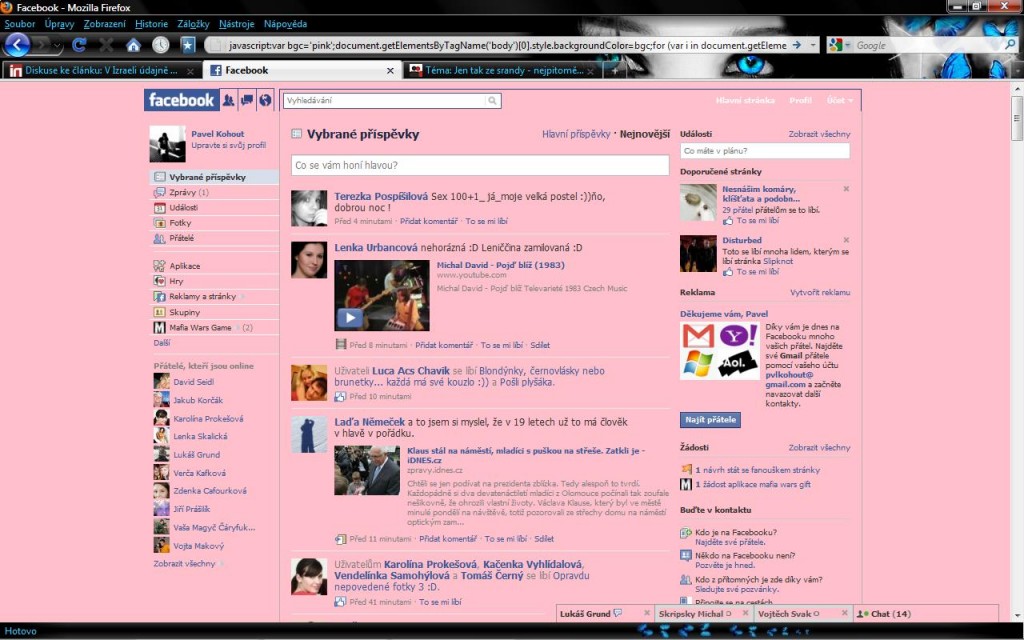Image resolution: width=1024 pixels, height=640 pixels.
Task: Dismiss the Disturbed page suggestion
Action: 846,240
